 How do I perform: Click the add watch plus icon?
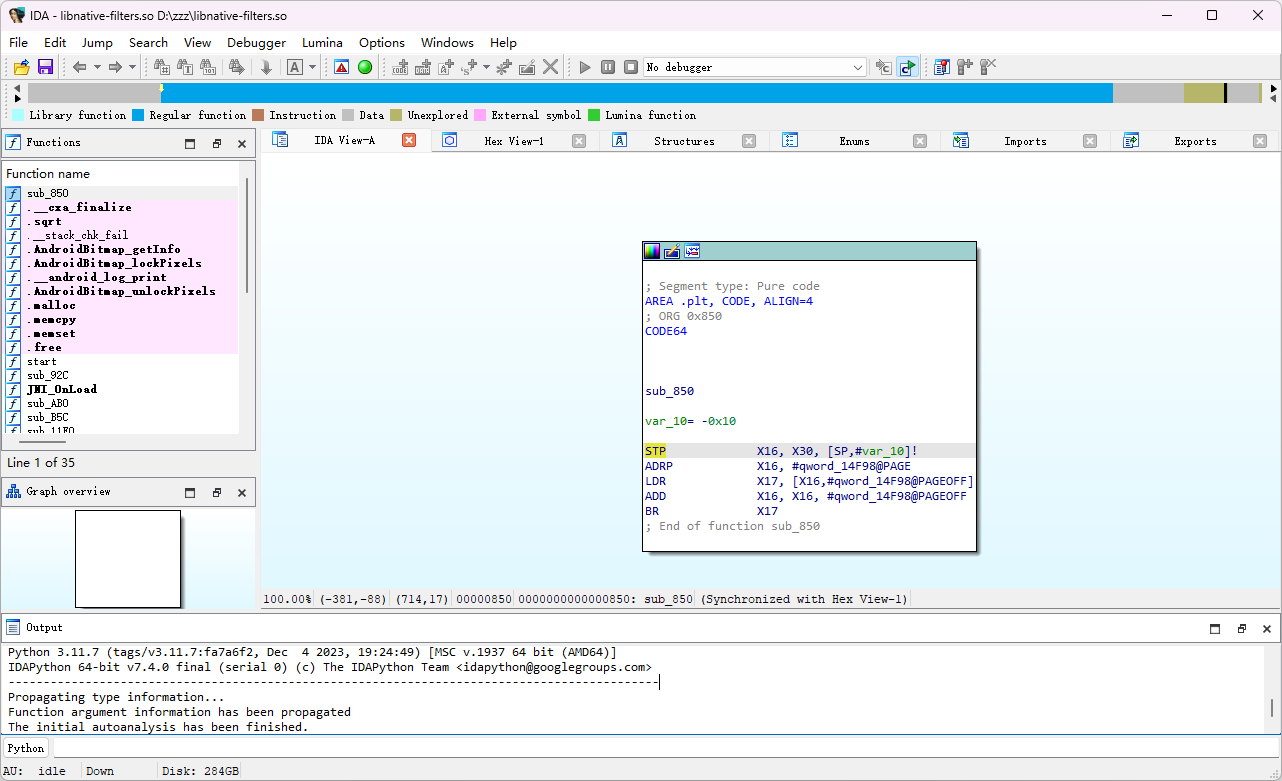(964, 67)
